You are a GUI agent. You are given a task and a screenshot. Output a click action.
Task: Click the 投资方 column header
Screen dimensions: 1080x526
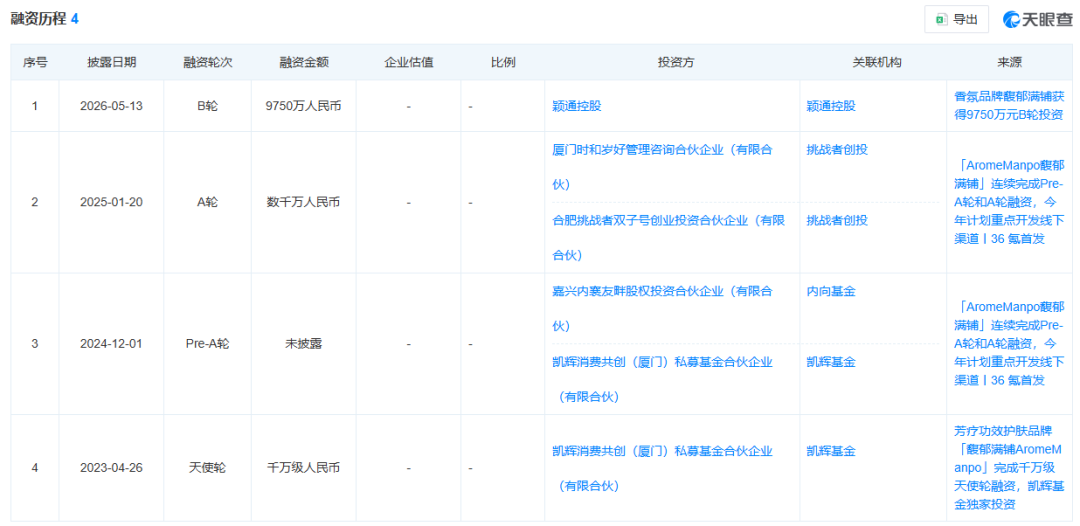(x=672, y=62)
